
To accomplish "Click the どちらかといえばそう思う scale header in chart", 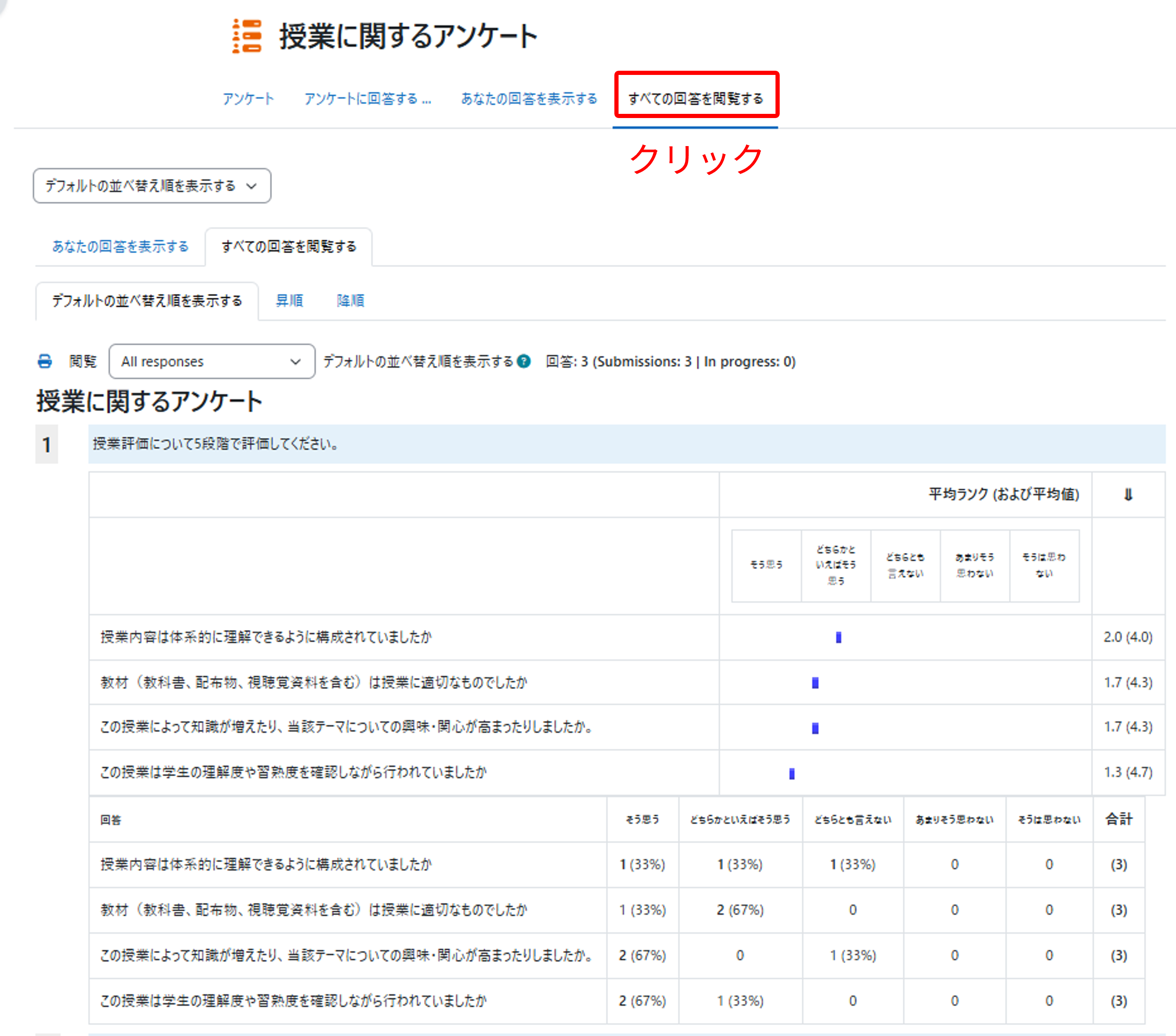I will click(836, 565).
